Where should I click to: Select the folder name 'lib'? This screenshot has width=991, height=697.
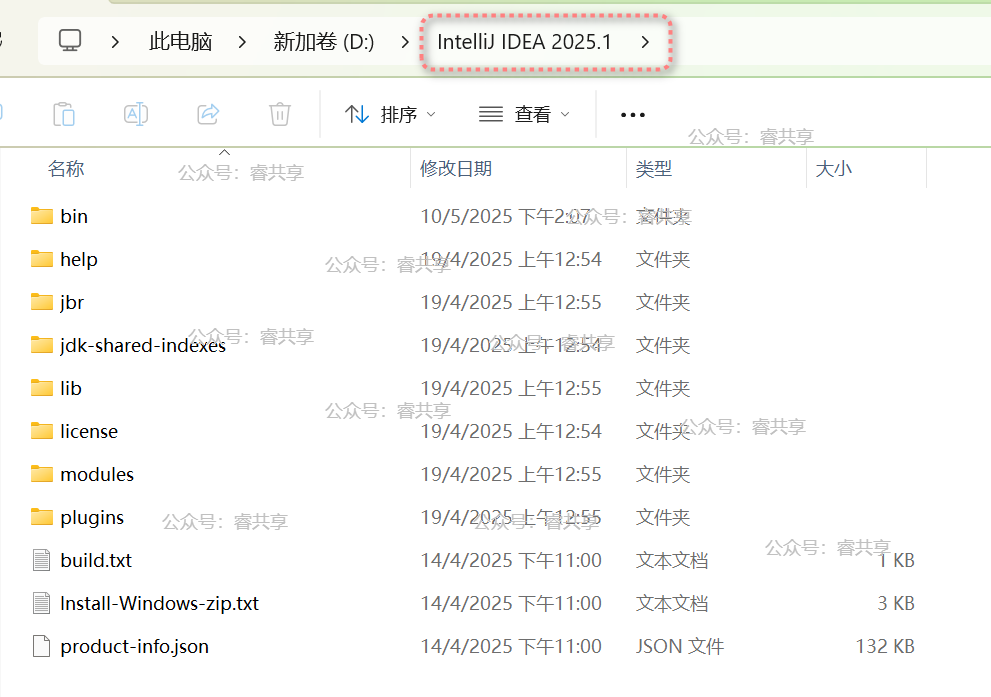[x=71, y=388]
